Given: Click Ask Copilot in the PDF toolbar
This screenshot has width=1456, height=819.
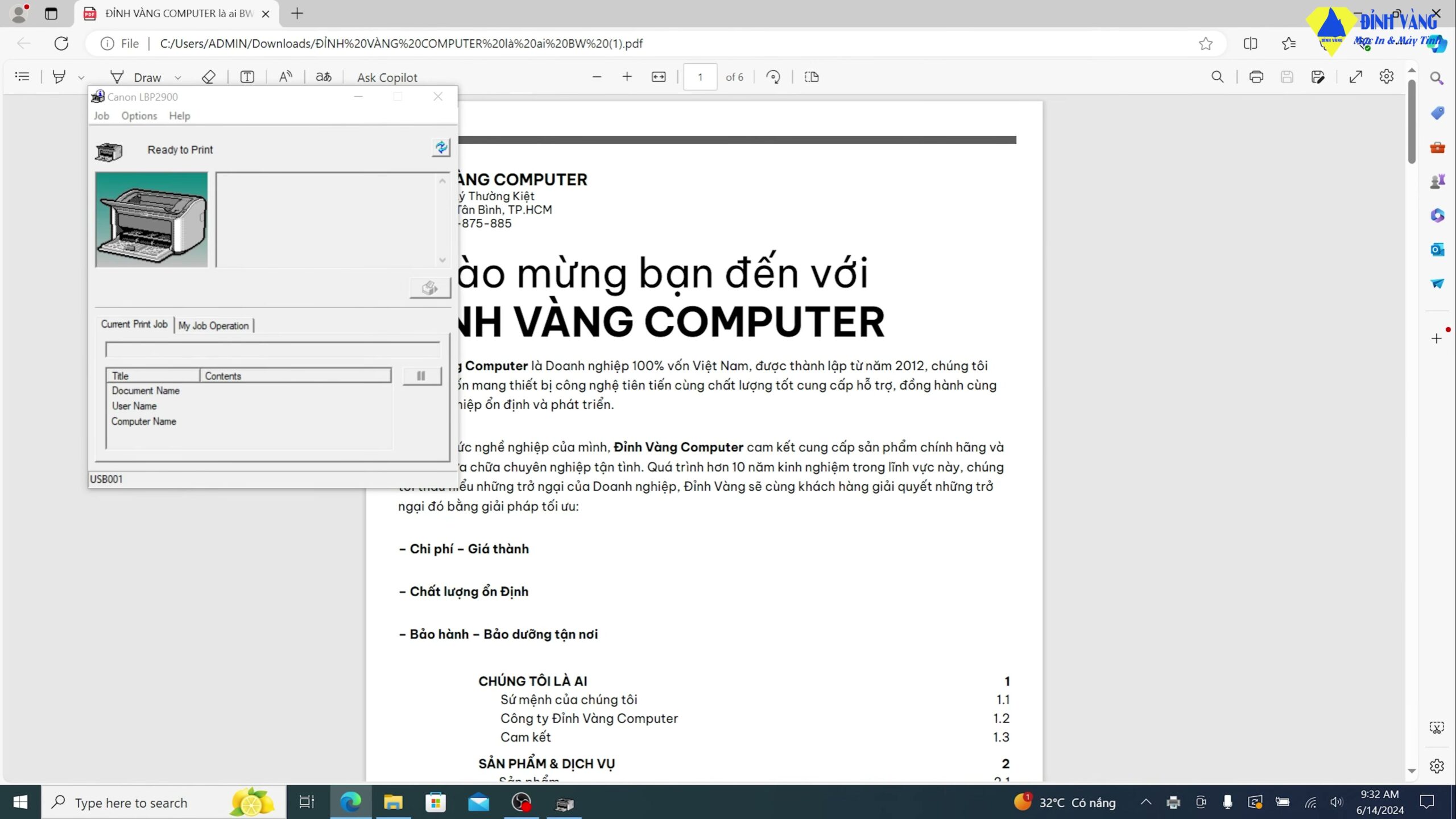Looking at the screenshot, I should coord(387,77).
